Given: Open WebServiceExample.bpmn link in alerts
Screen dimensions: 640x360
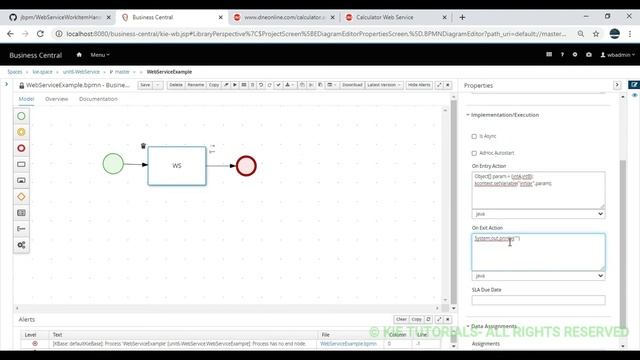Looking at the screenshot, I should (x=348, y=344).
